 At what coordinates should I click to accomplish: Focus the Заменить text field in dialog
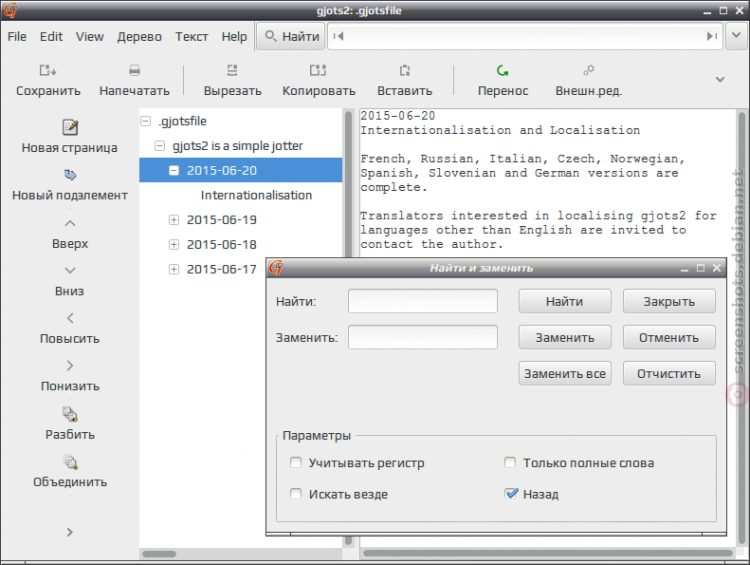[423, 337]
